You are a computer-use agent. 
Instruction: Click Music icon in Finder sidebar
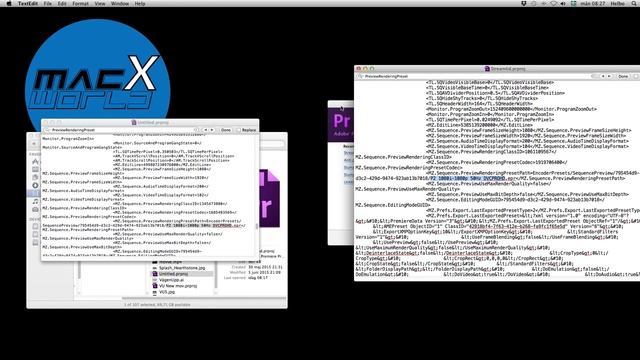pyautogui.click(x=35, y=201)
